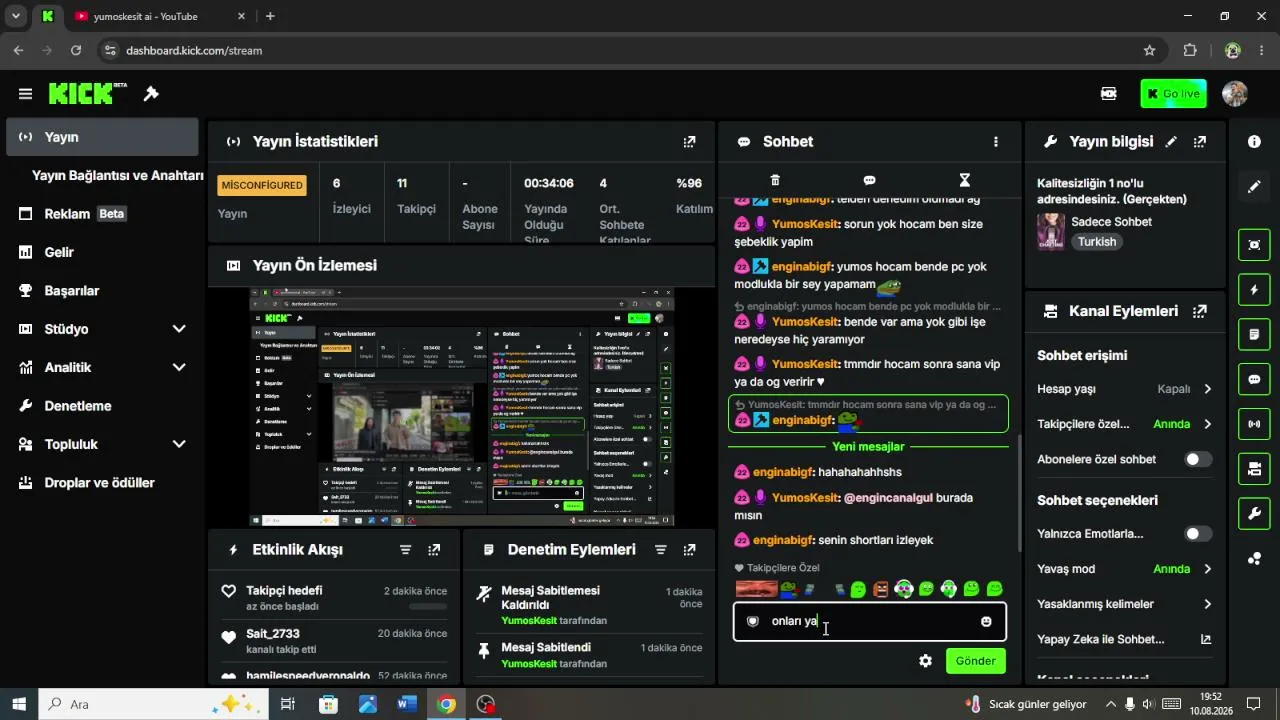Click the pencil edit-layout icon in right sidebar

click(x=1254, y=187)
